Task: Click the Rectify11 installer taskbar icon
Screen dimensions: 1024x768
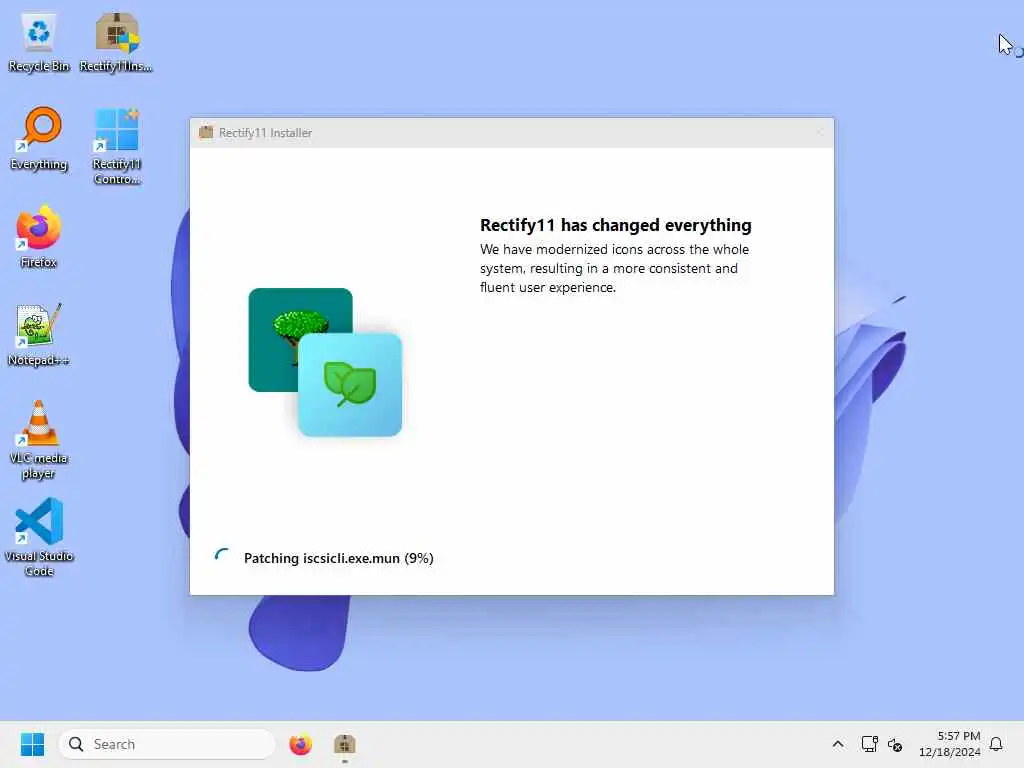Action: [x=345, y=744]
